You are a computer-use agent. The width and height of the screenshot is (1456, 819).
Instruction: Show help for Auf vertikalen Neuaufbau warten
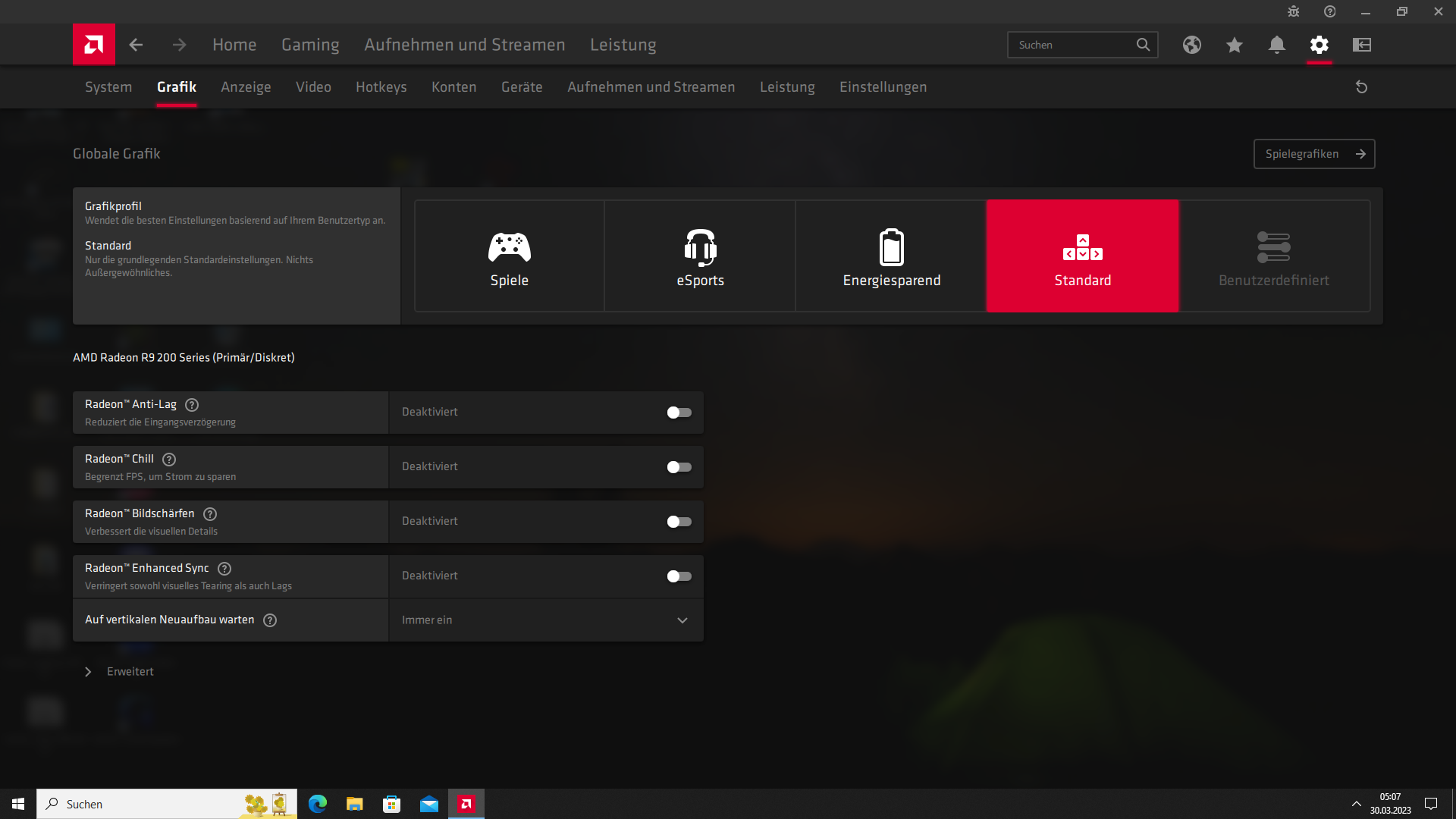click(270, 620)
